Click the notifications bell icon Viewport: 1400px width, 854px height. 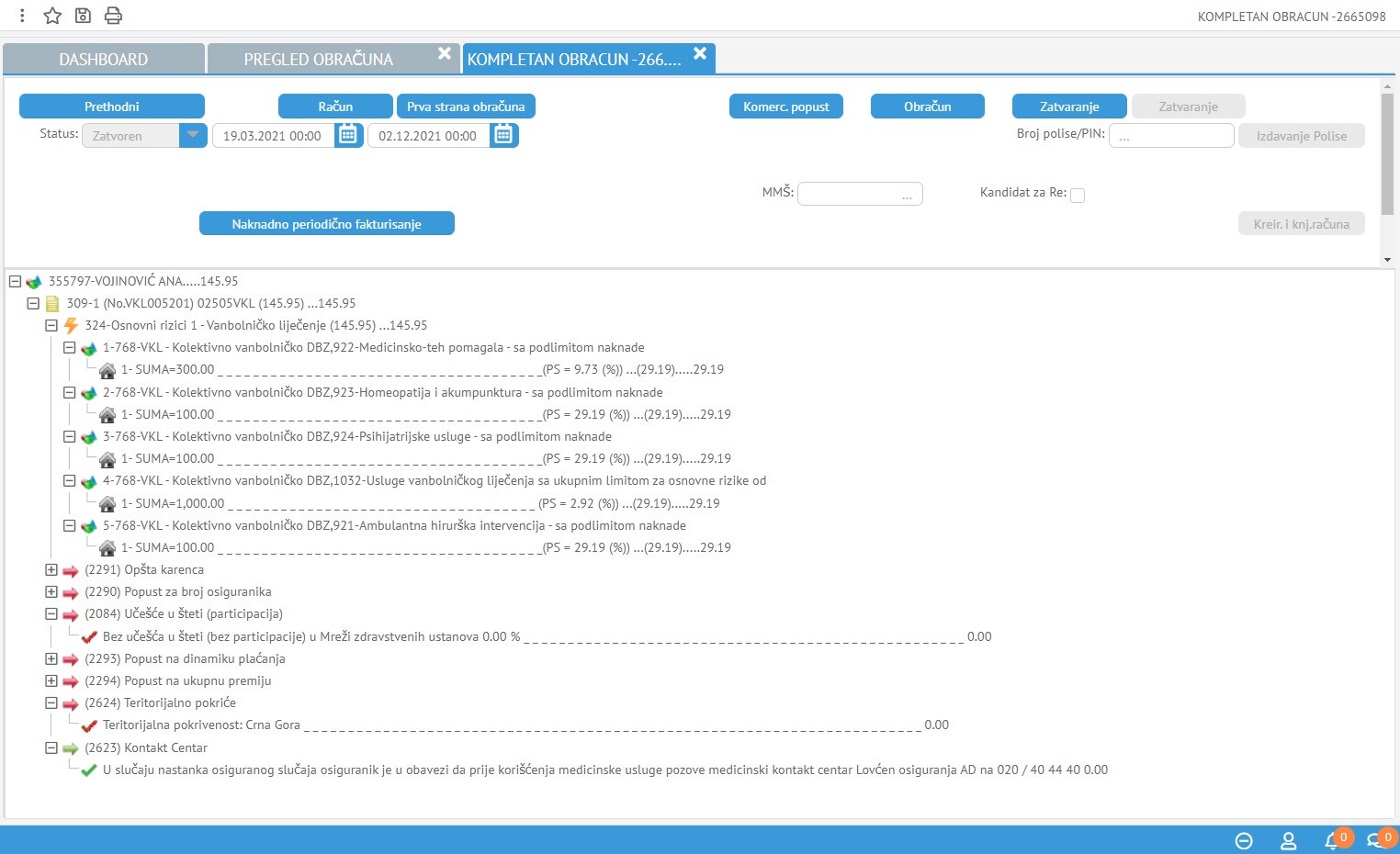[1331, 840]
